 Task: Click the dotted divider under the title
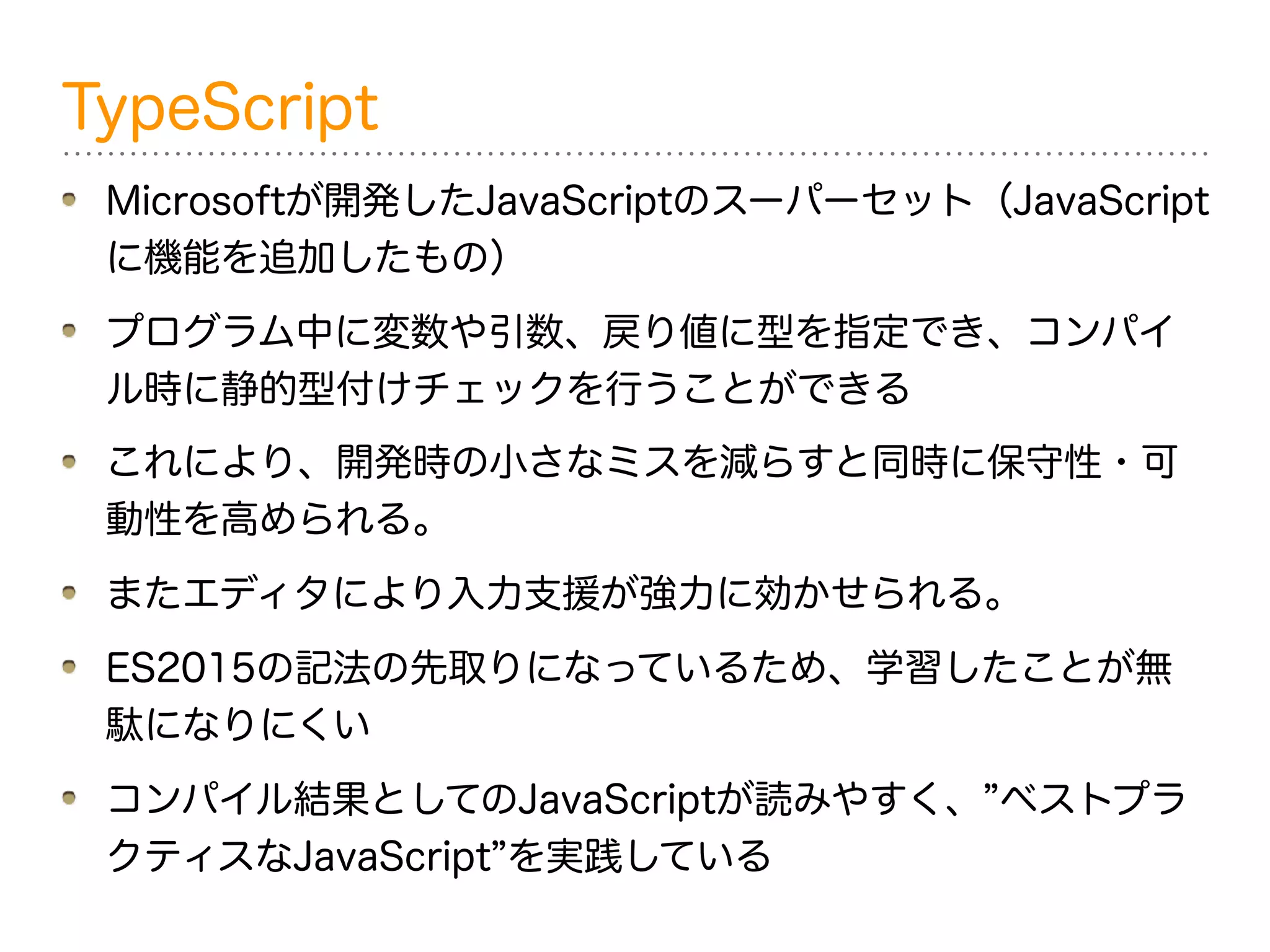click(636, 153)
